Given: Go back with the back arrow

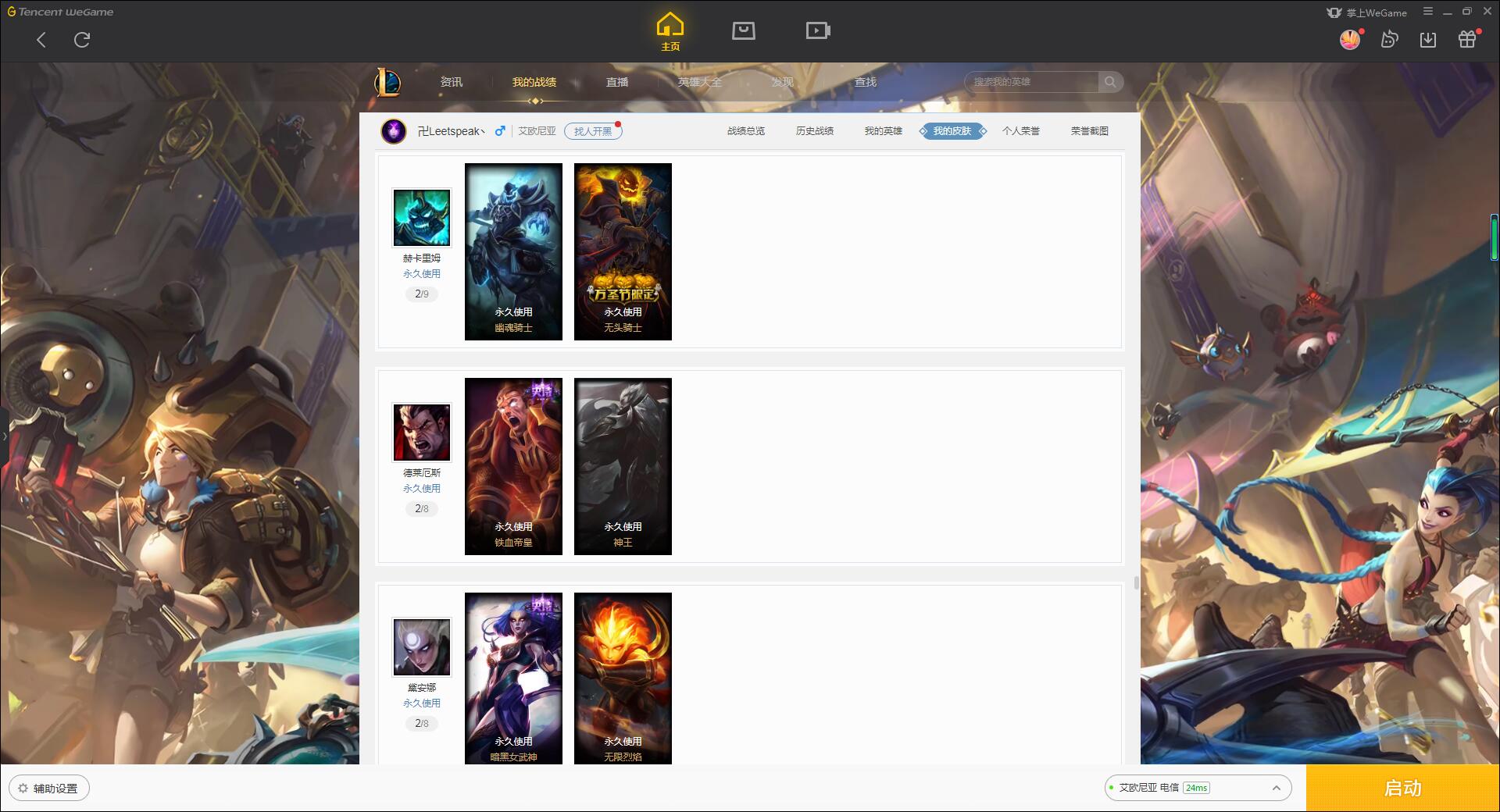Looking at the screenshot, I should (41, 40).
